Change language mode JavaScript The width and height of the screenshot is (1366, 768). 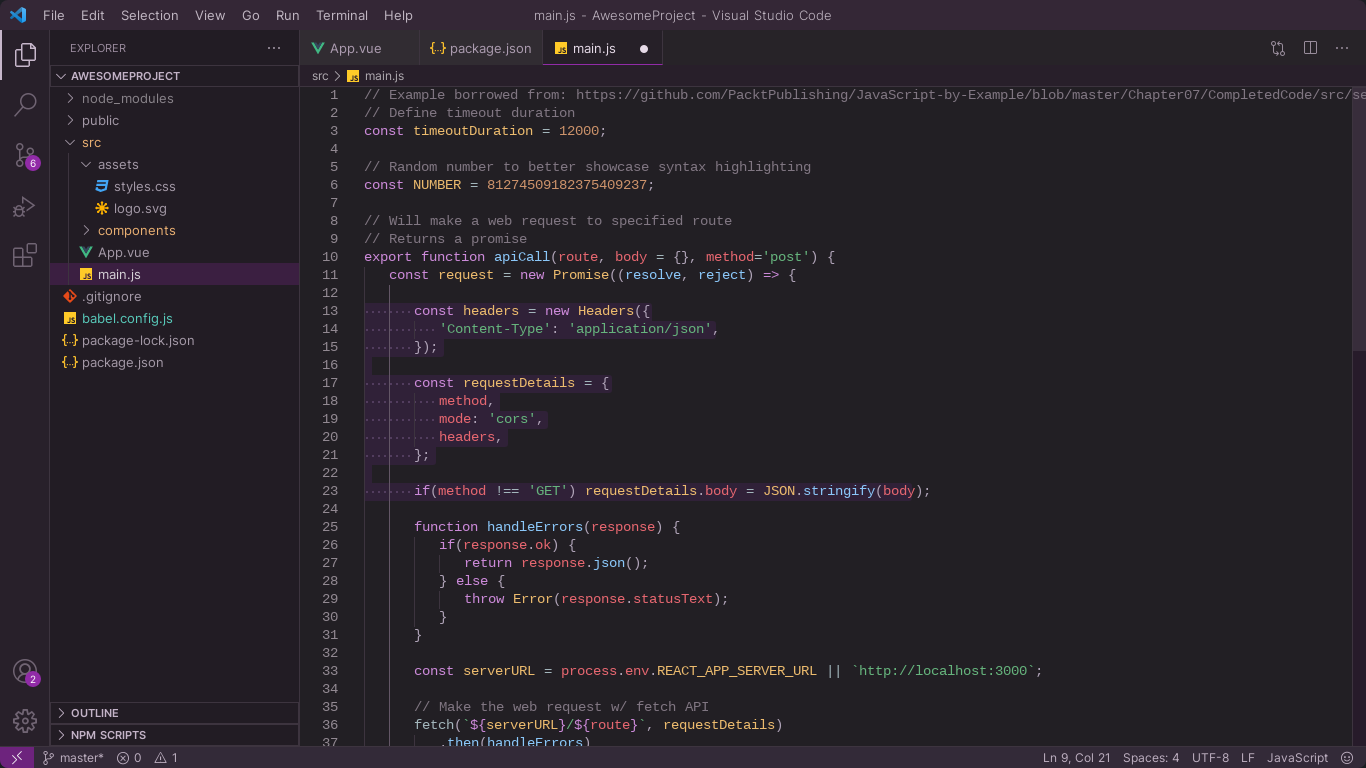click(1297, 758)
